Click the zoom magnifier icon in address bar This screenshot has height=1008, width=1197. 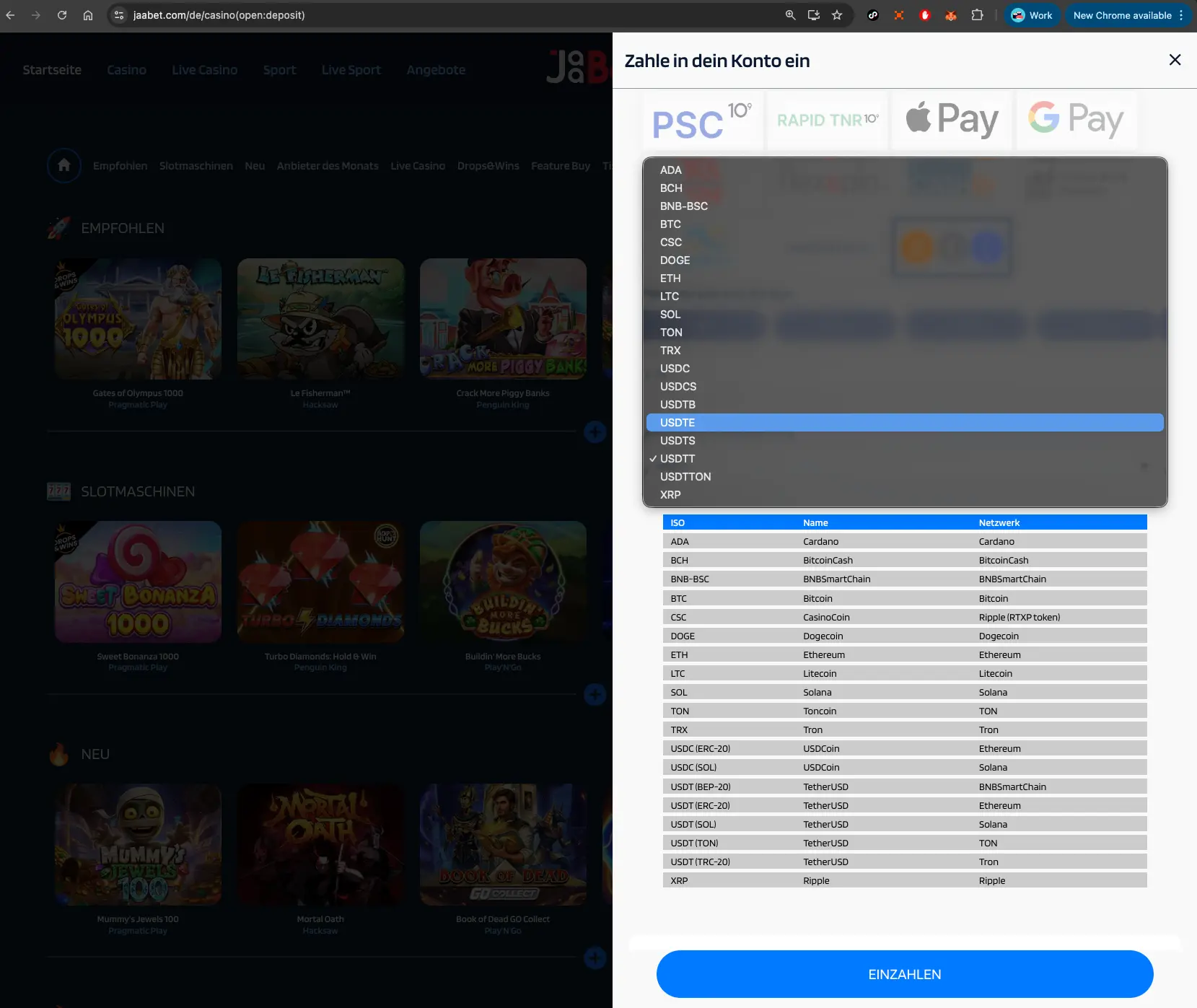791,15
